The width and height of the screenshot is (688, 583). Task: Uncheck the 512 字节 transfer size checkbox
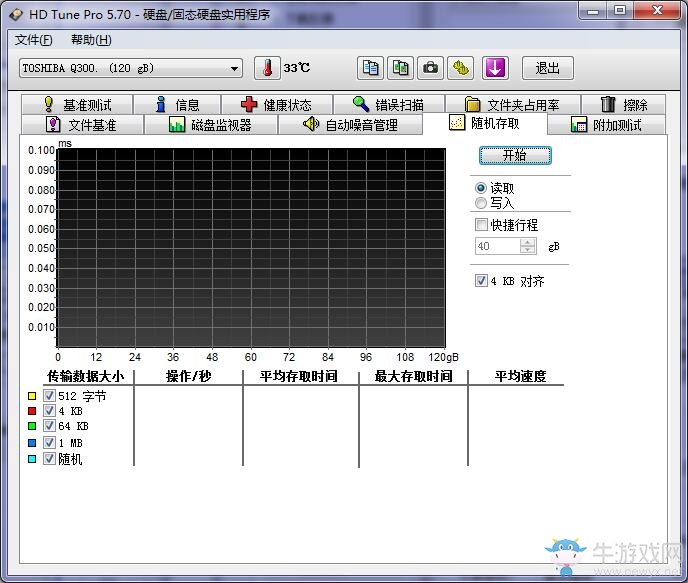coord(49,396)
